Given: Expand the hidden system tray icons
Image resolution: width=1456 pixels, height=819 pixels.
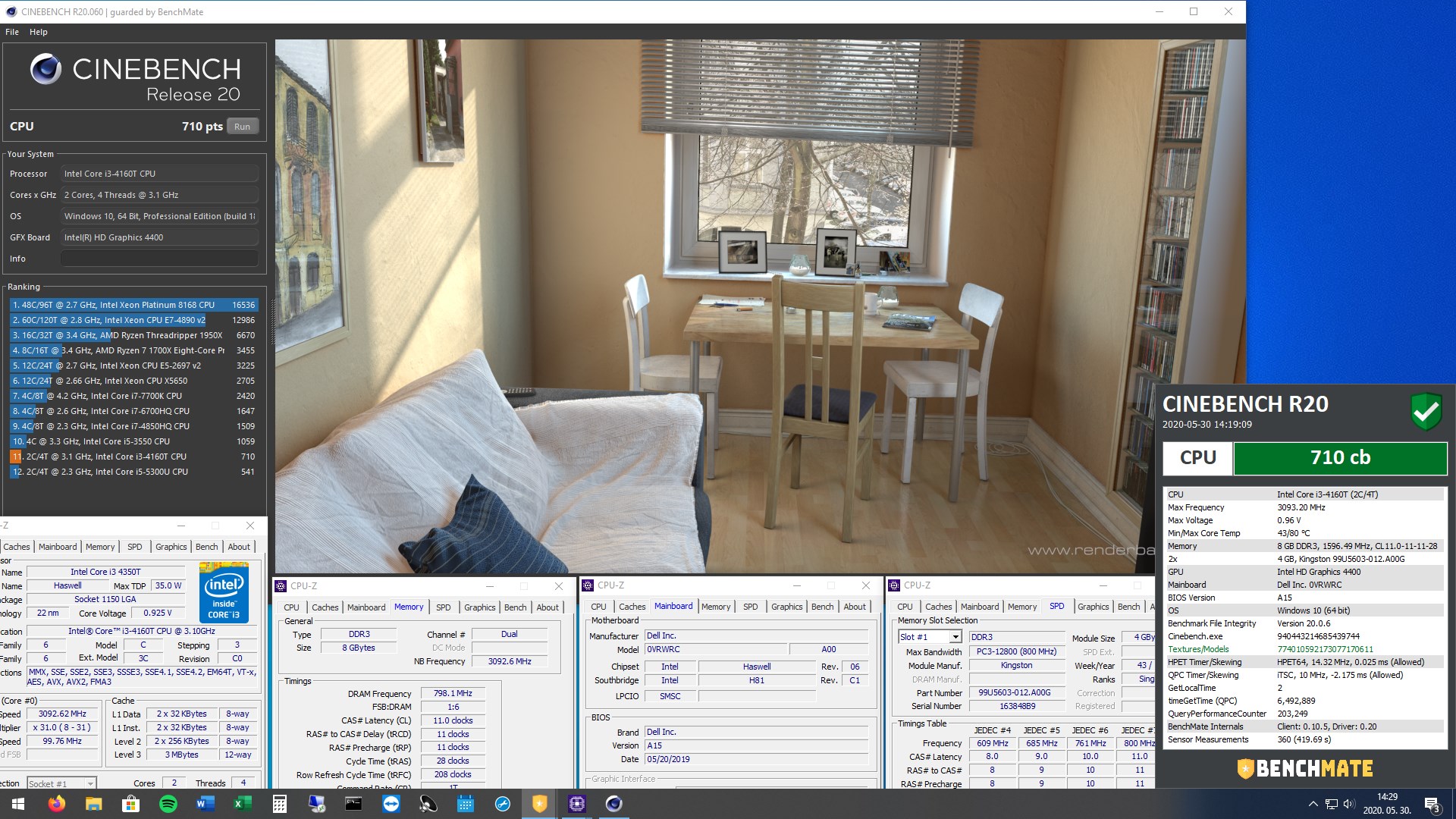Looking at the screenshot, I should click(1313, 804).
